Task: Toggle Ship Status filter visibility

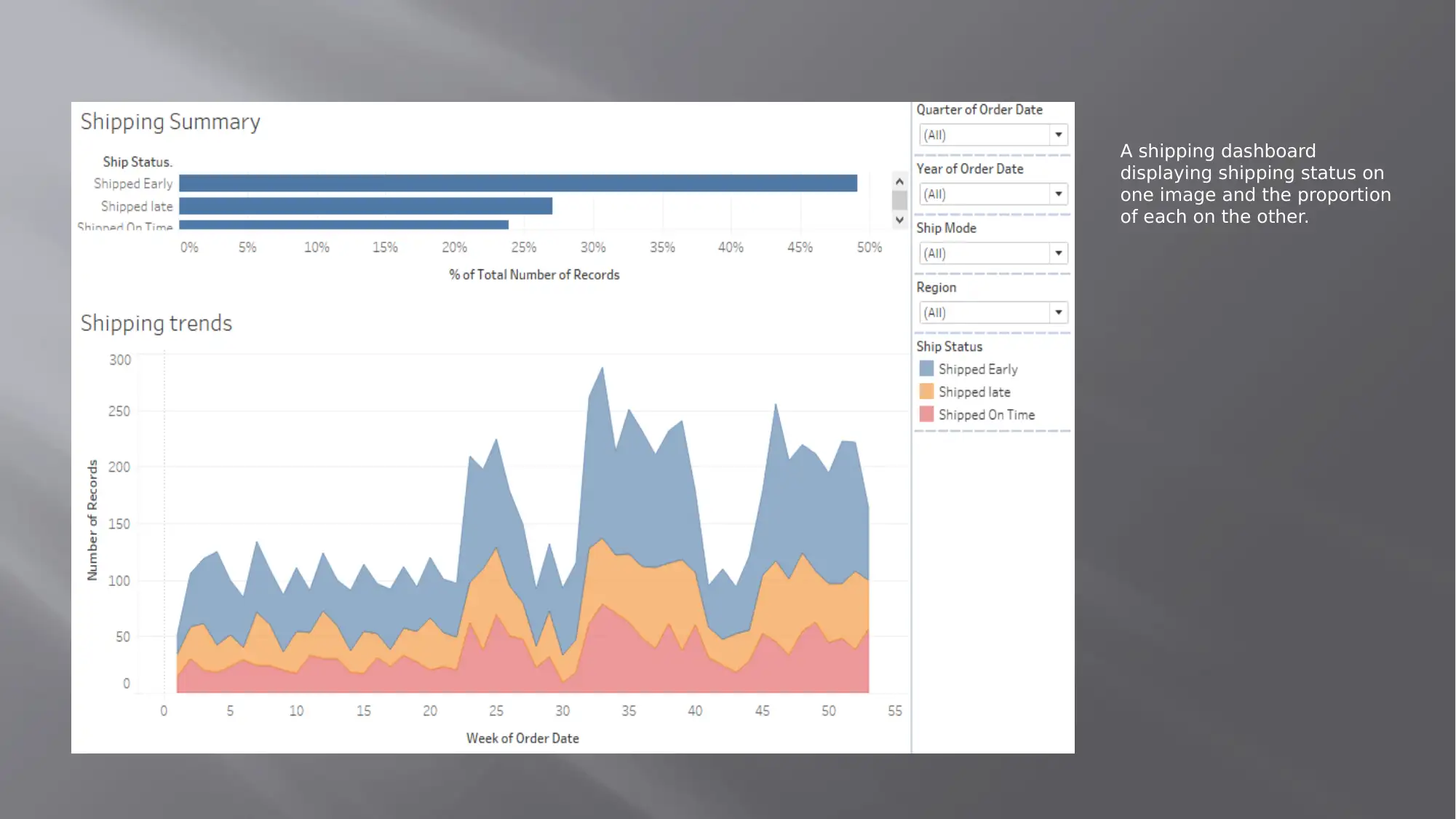Action: 948,346
